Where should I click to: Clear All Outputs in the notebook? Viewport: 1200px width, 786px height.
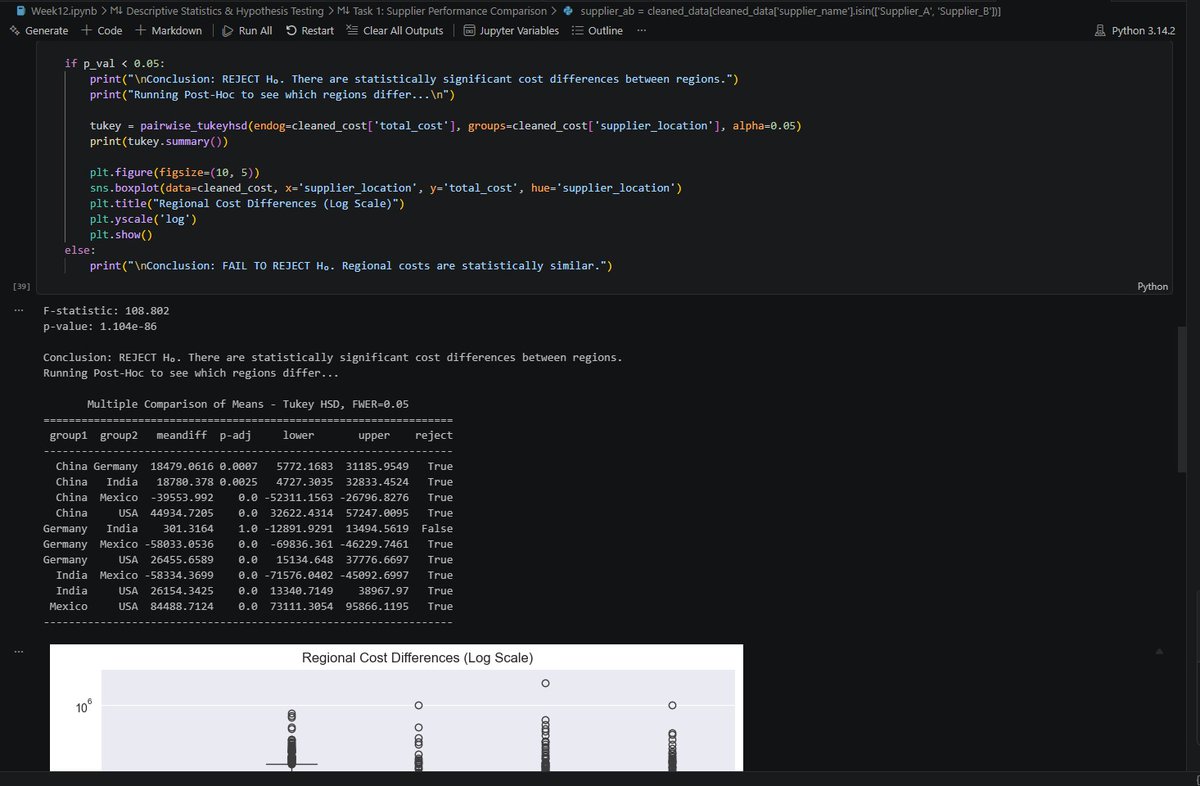tap(394, 30)
